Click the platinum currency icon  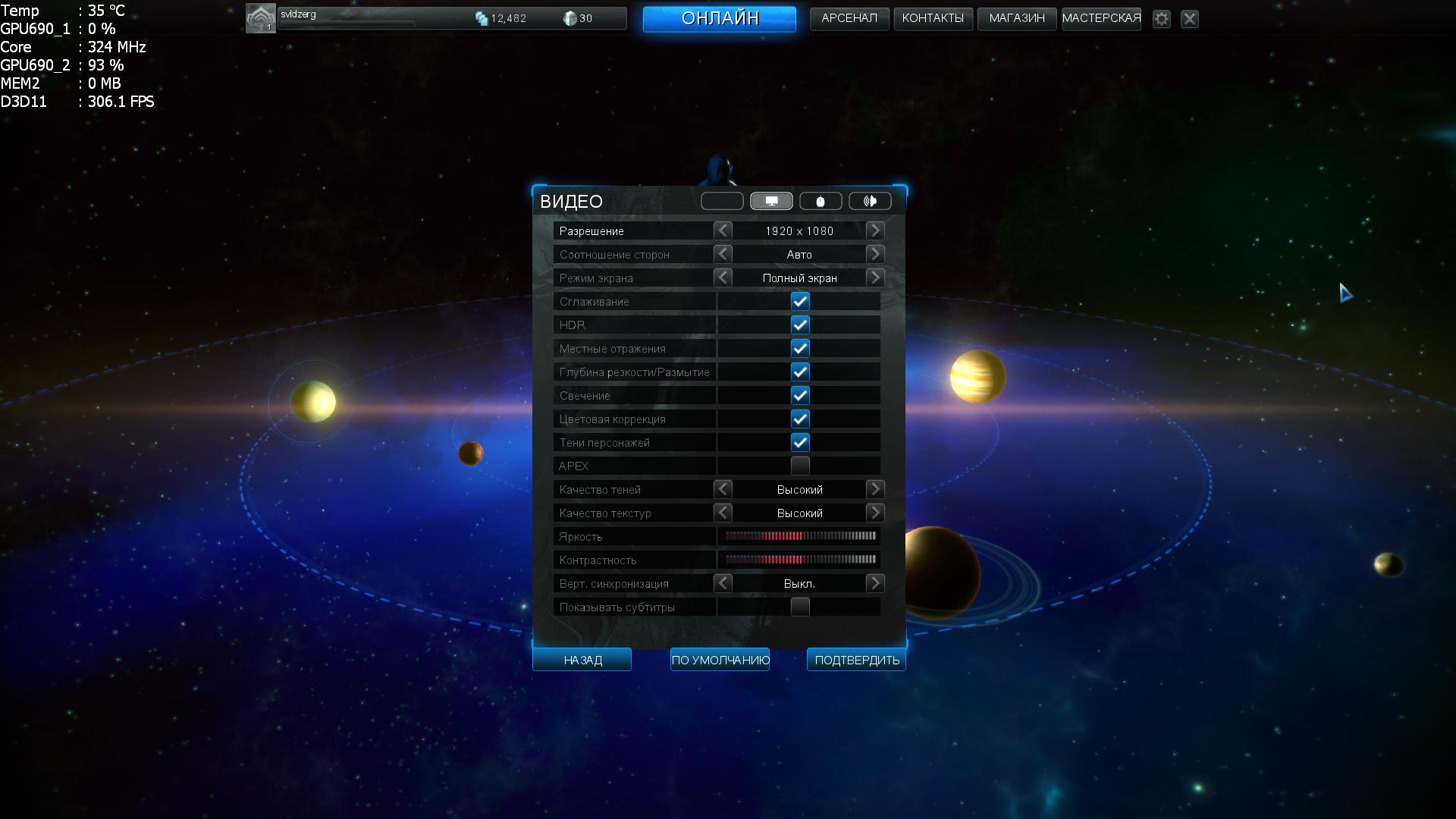570,18
